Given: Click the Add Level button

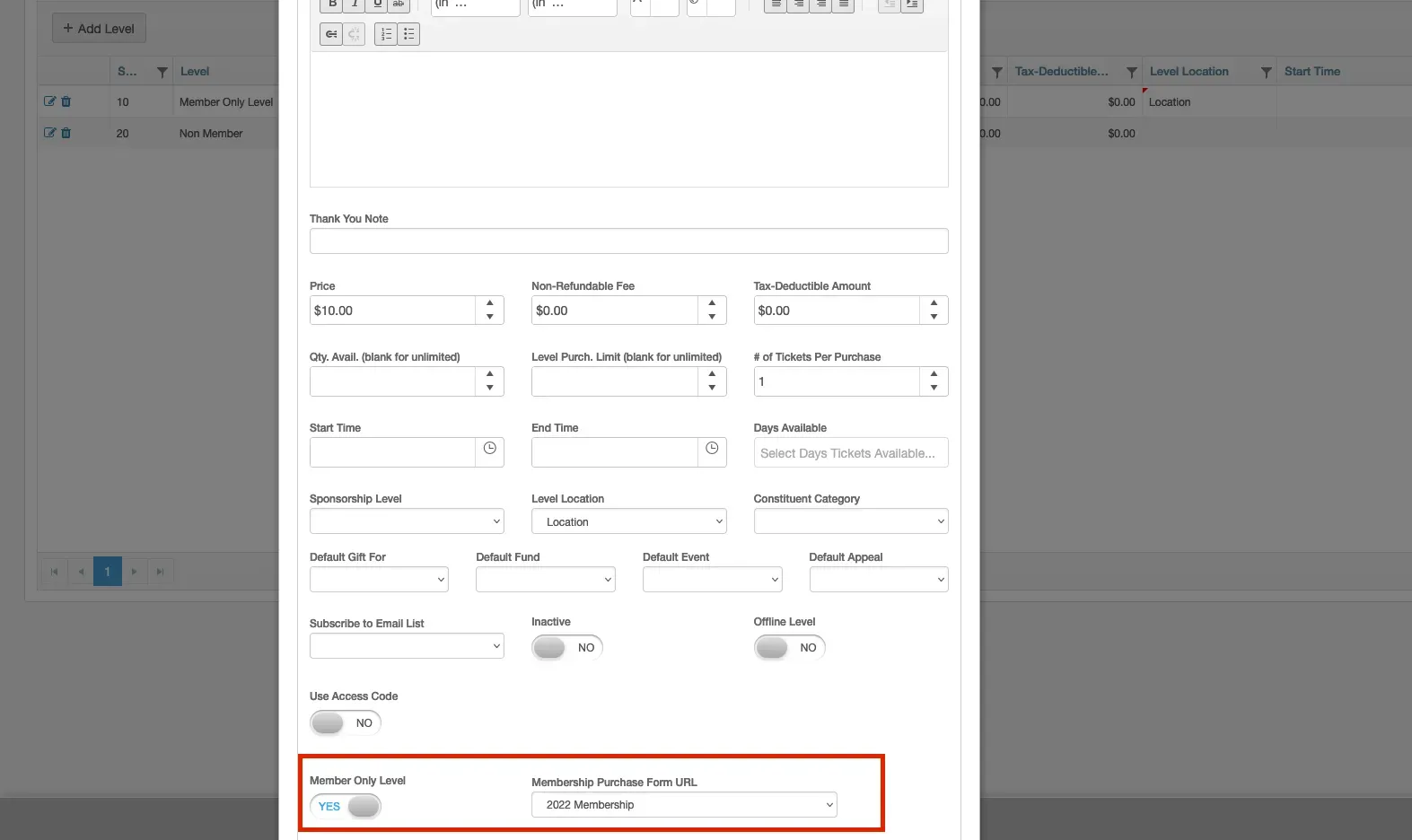Looking at the screenshot, I should [99, 29].
